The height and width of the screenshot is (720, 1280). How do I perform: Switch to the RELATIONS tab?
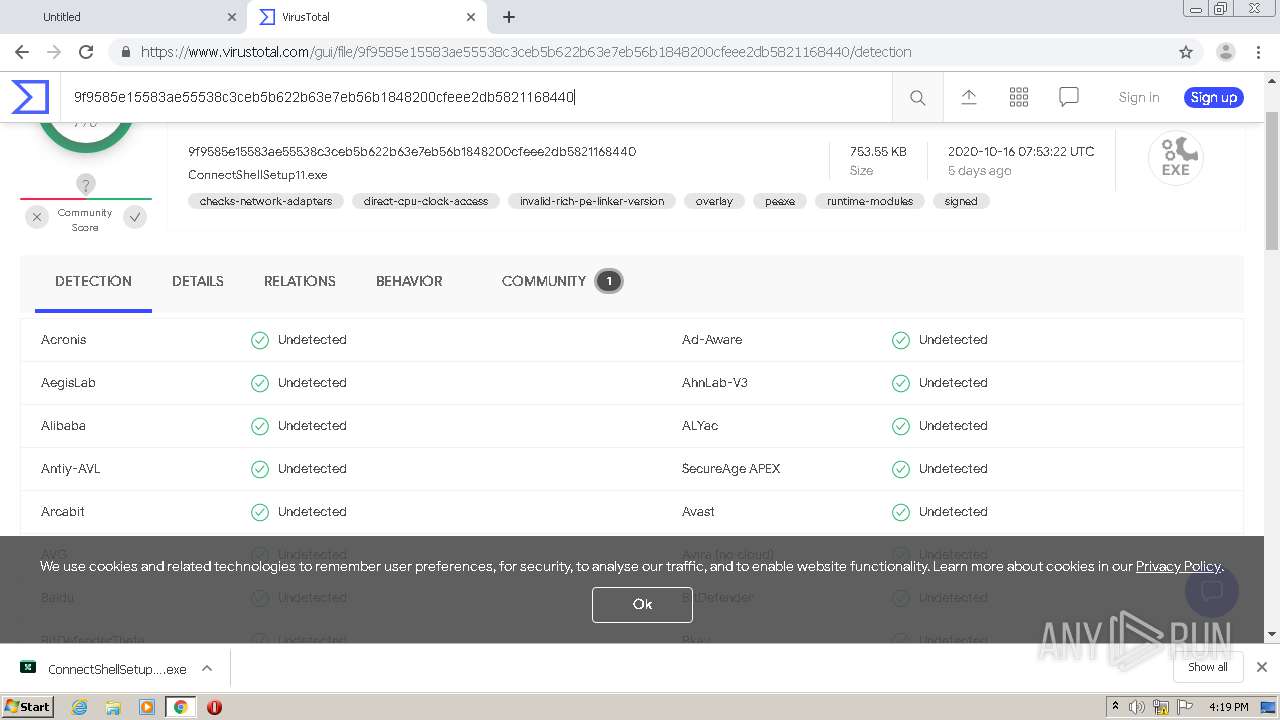300,281
